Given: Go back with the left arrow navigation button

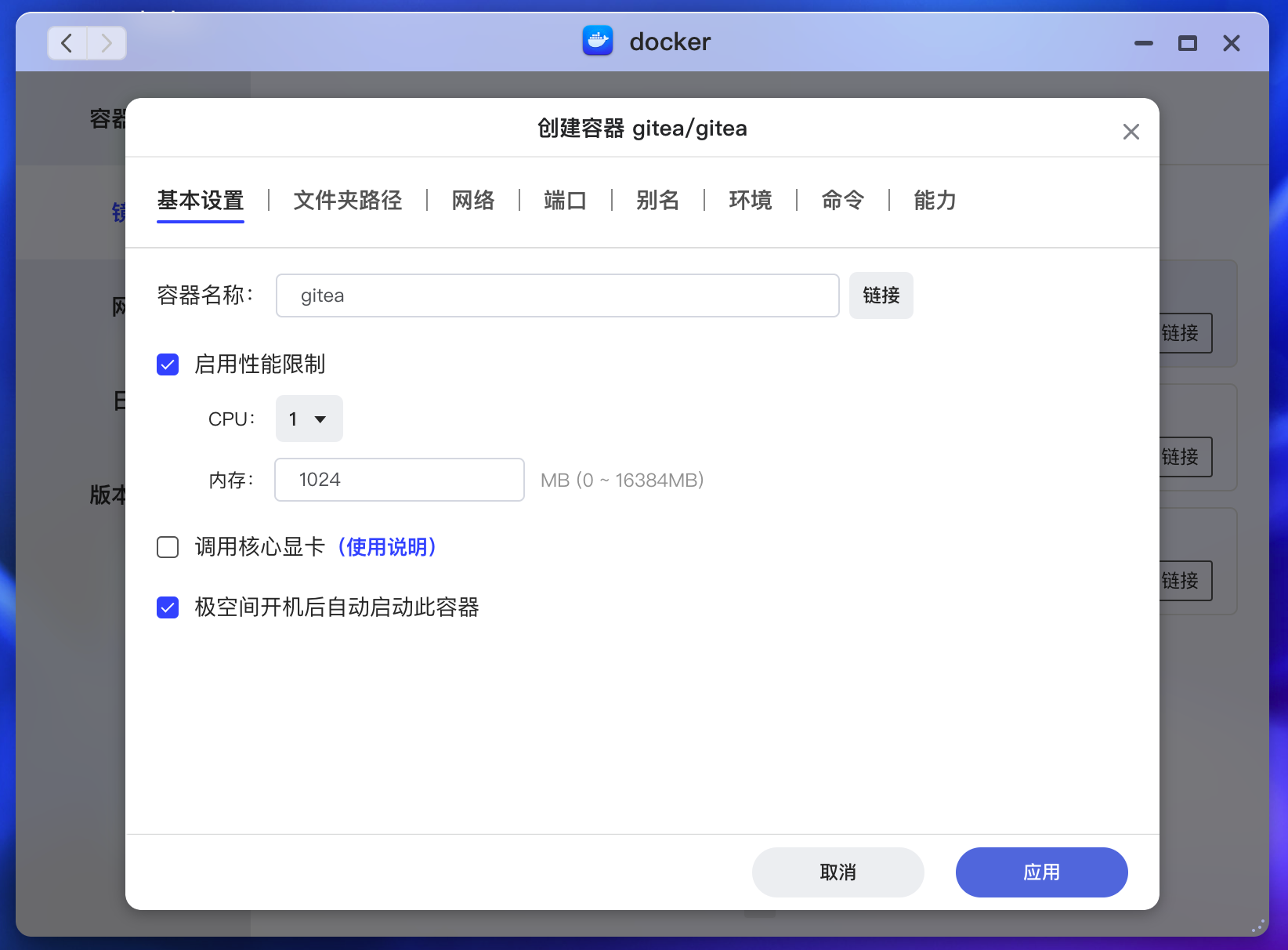Looking at the screenshot, I should (67, 43).
